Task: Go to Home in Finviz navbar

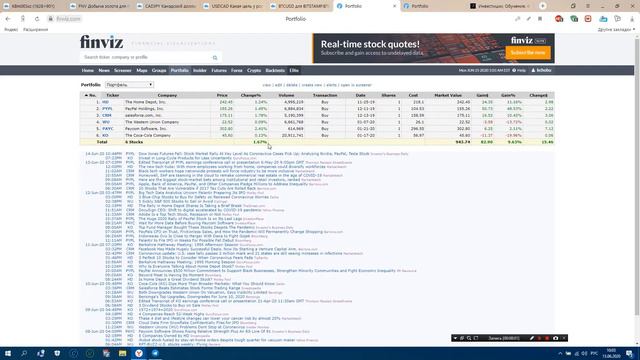Action: 87,70
